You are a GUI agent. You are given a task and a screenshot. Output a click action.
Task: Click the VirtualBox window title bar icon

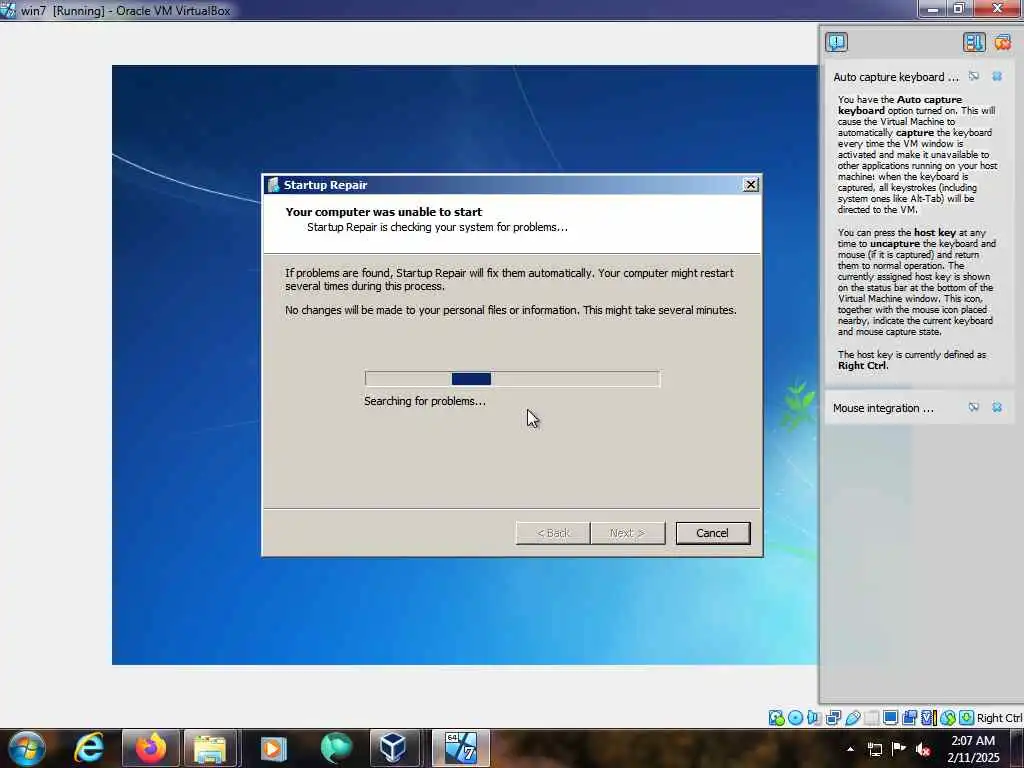click(x=8, y=10)
